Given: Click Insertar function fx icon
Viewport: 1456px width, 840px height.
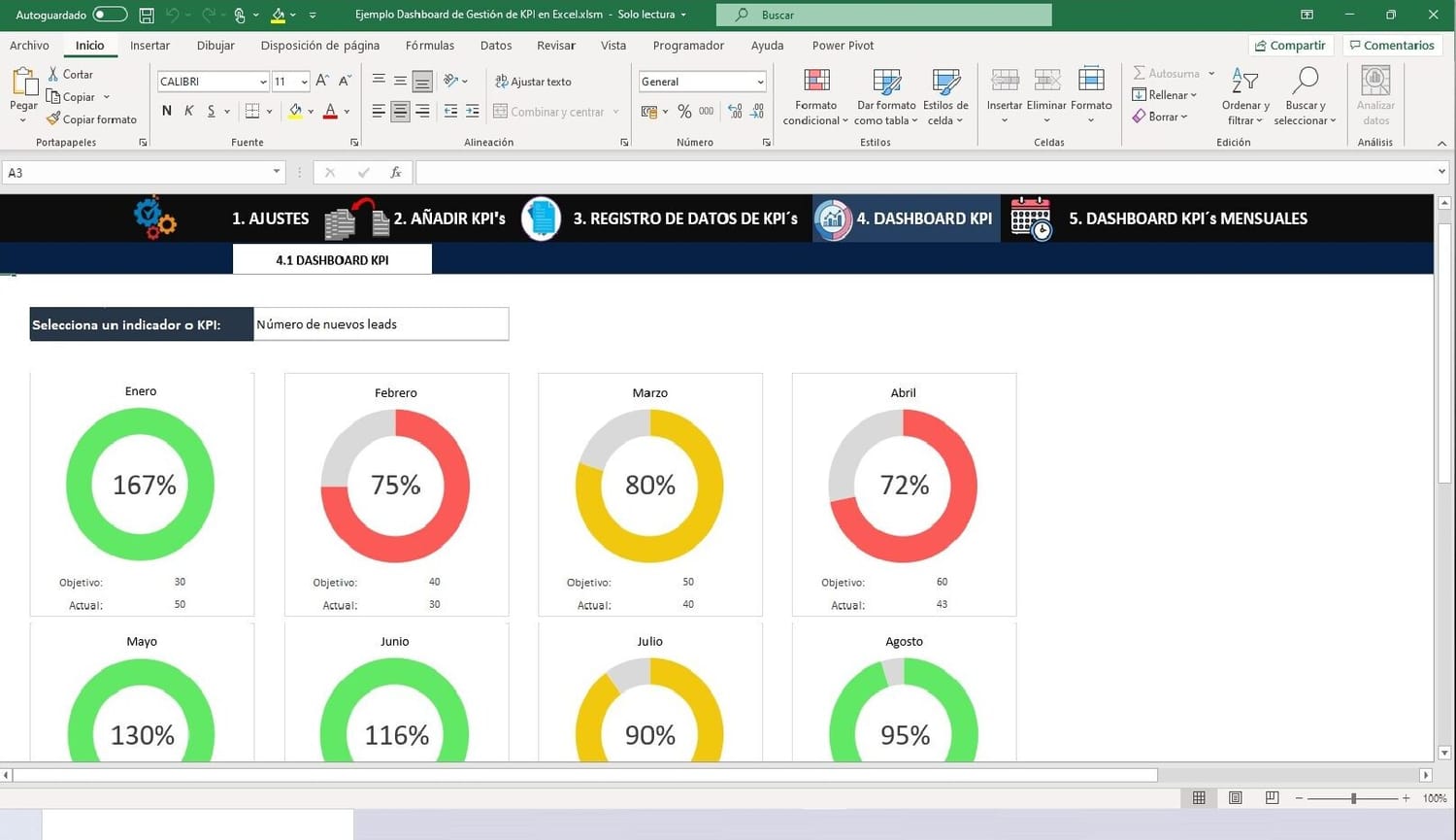Looking at the screenshot, I should [396, 173].
